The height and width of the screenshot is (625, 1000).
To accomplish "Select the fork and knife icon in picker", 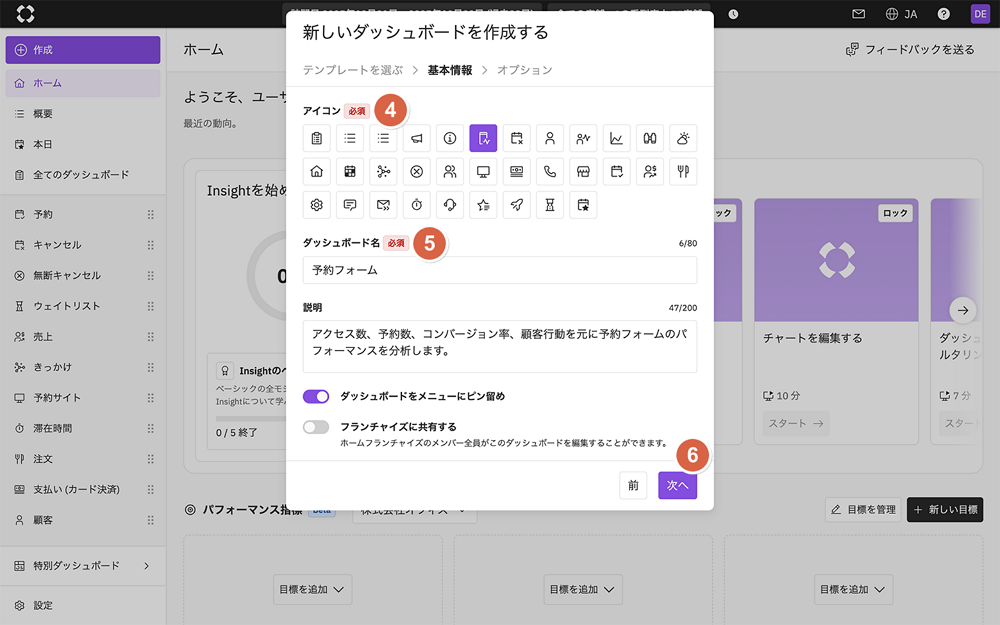I will coord(683,172).
